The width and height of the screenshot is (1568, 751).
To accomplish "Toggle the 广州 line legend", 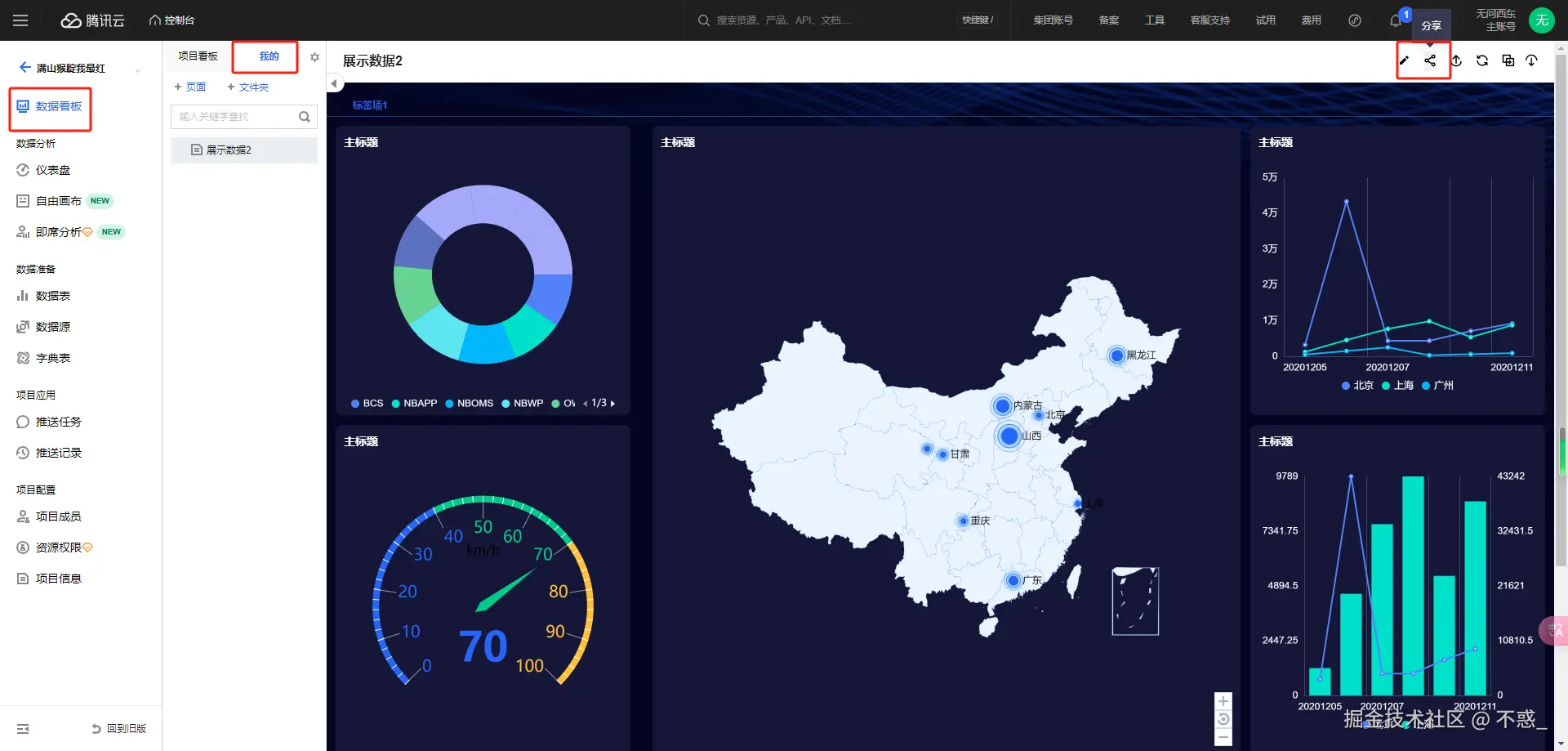I will pyautogui.click(x=1437, y=386).
